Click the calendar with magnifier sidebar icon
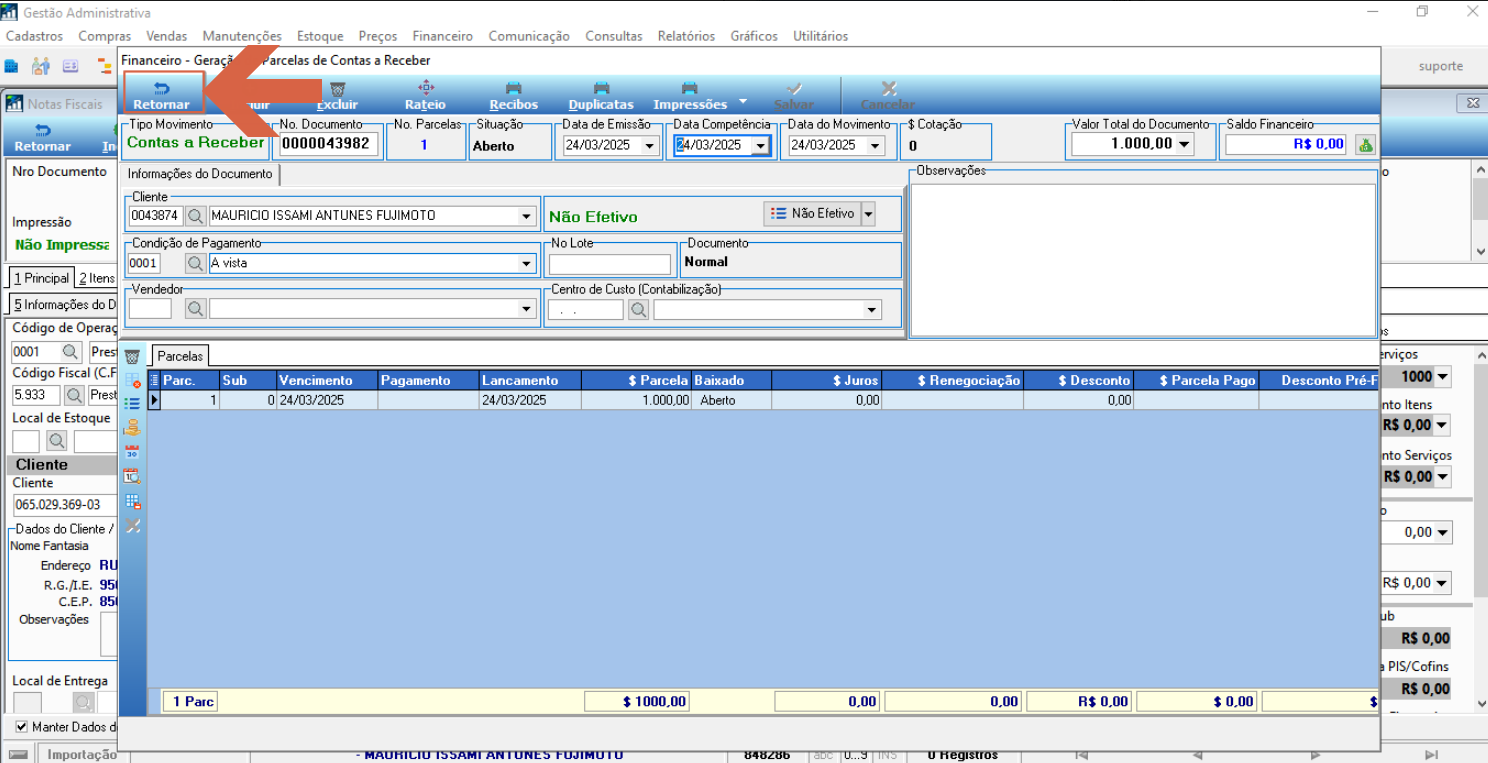 click(132, 477)
